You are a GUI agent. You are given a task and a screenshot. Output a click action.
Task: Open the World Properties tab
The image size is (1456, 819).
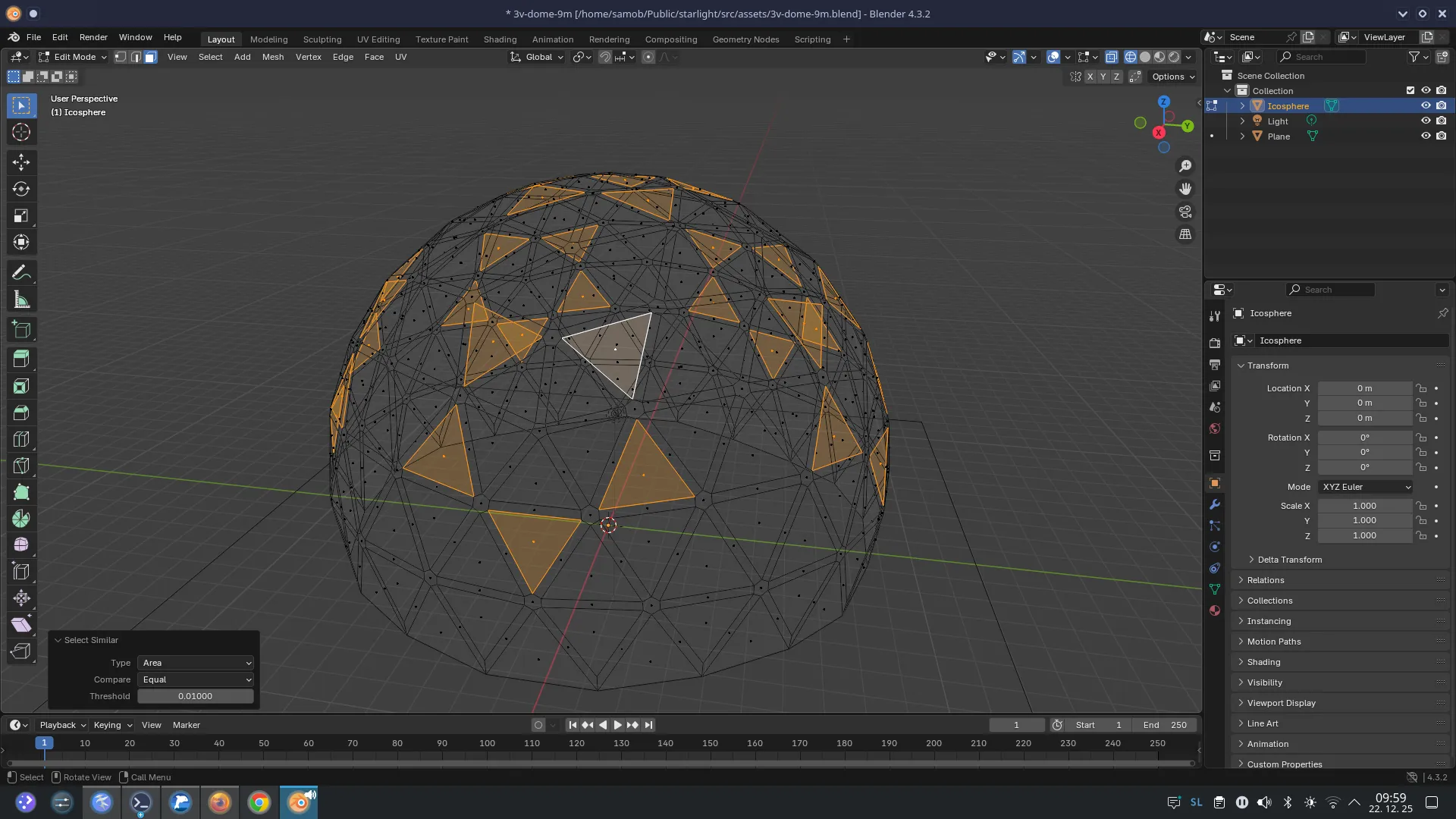pos(1215,428)
